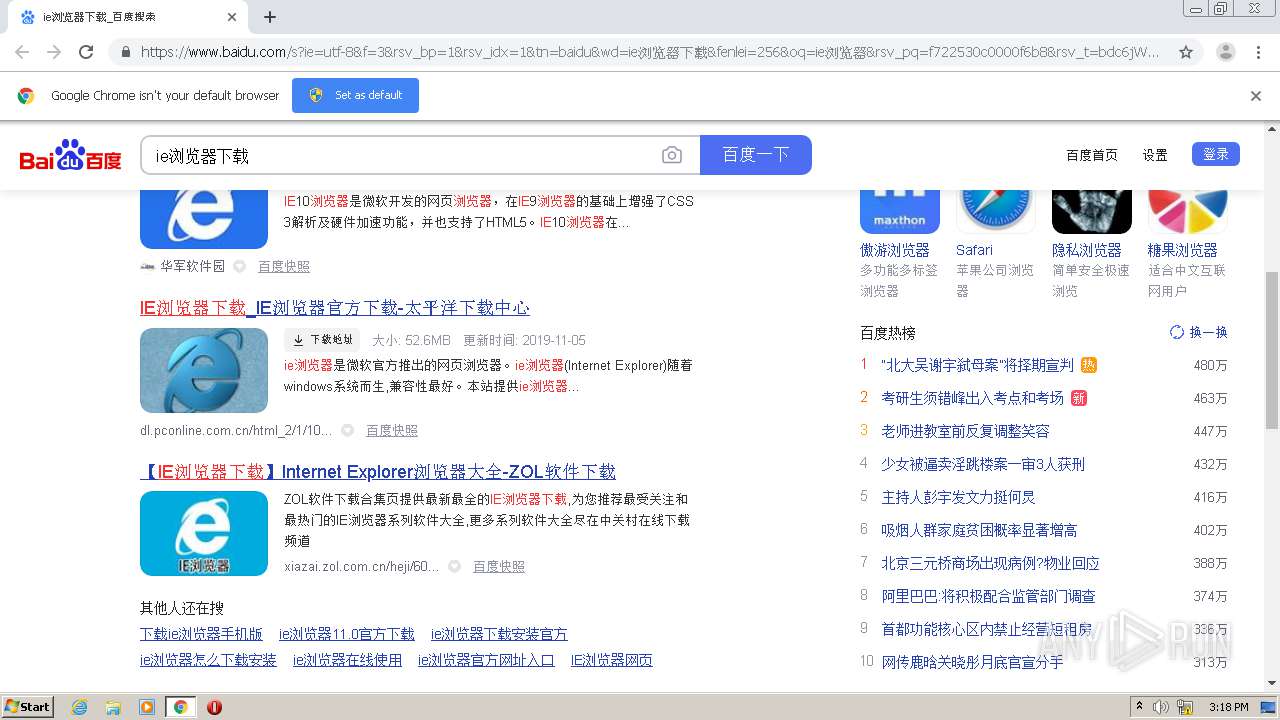Open volume speaker tray icon
1280x720 pixels.
(1161, 707)
